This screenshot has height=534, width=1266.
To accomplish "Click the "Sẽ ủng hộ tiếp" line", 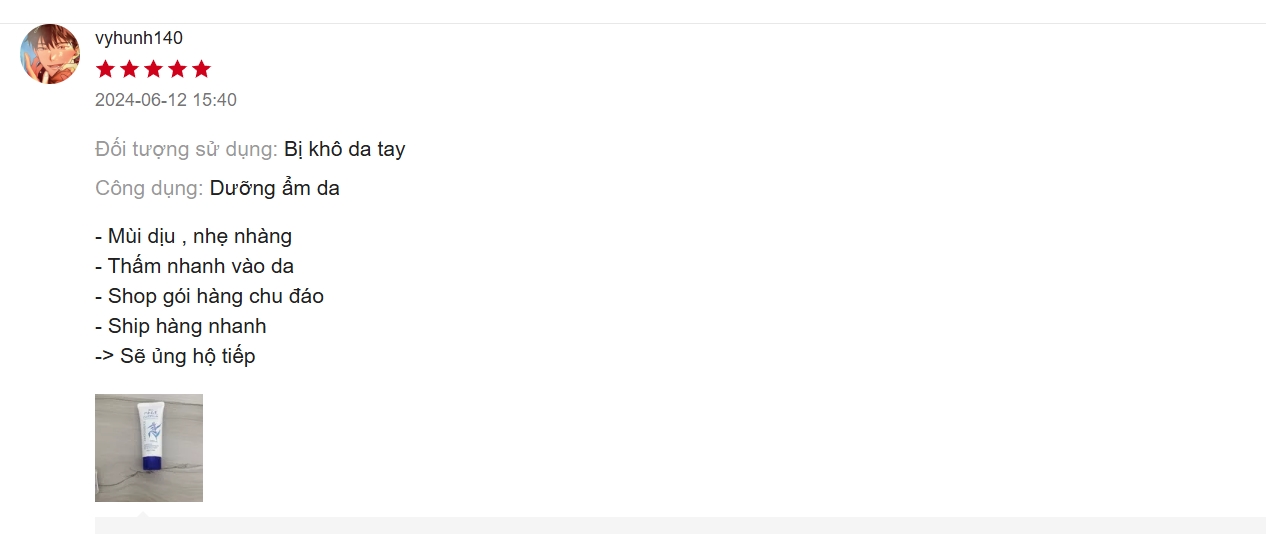I will [176, 356].
